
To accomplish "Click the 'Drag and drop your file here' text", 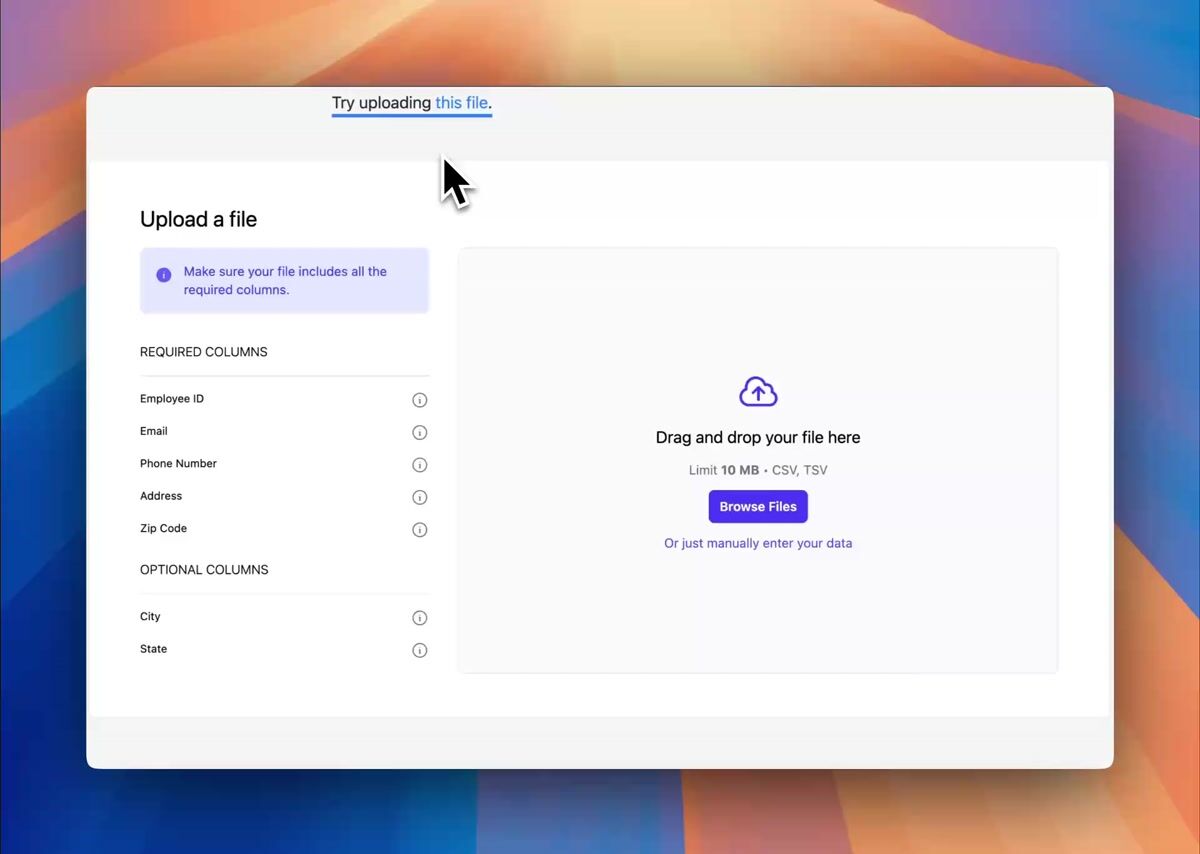I will click(758, 437).
